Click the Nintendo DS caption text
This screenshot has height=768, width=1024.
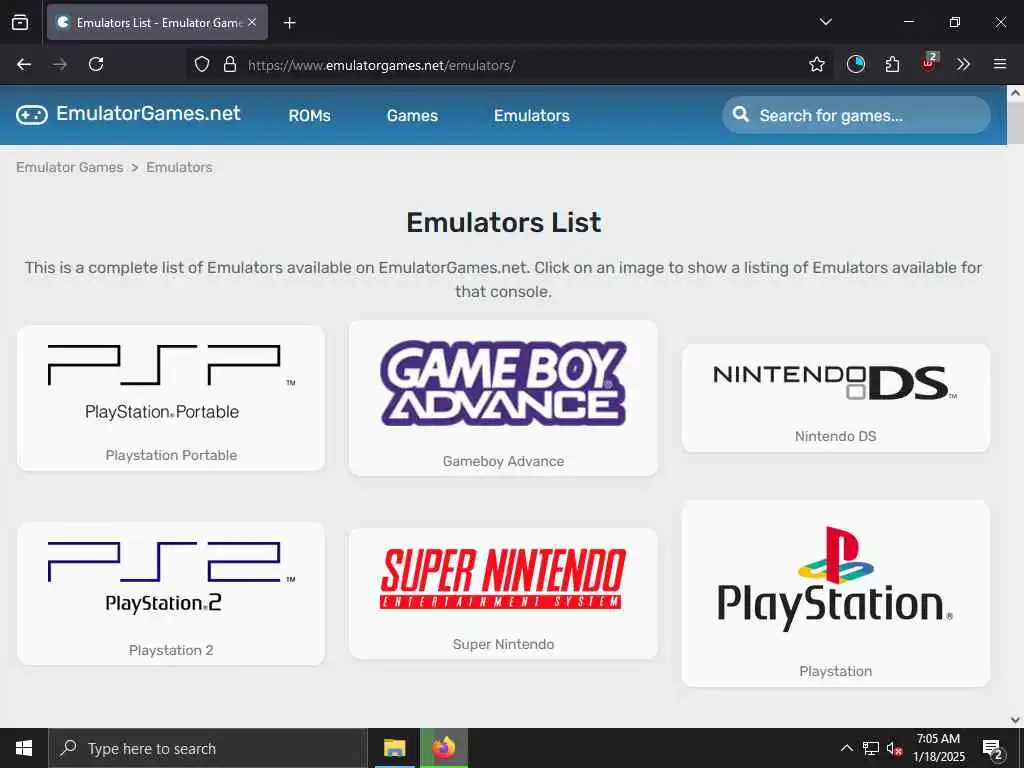pos(835,436)
